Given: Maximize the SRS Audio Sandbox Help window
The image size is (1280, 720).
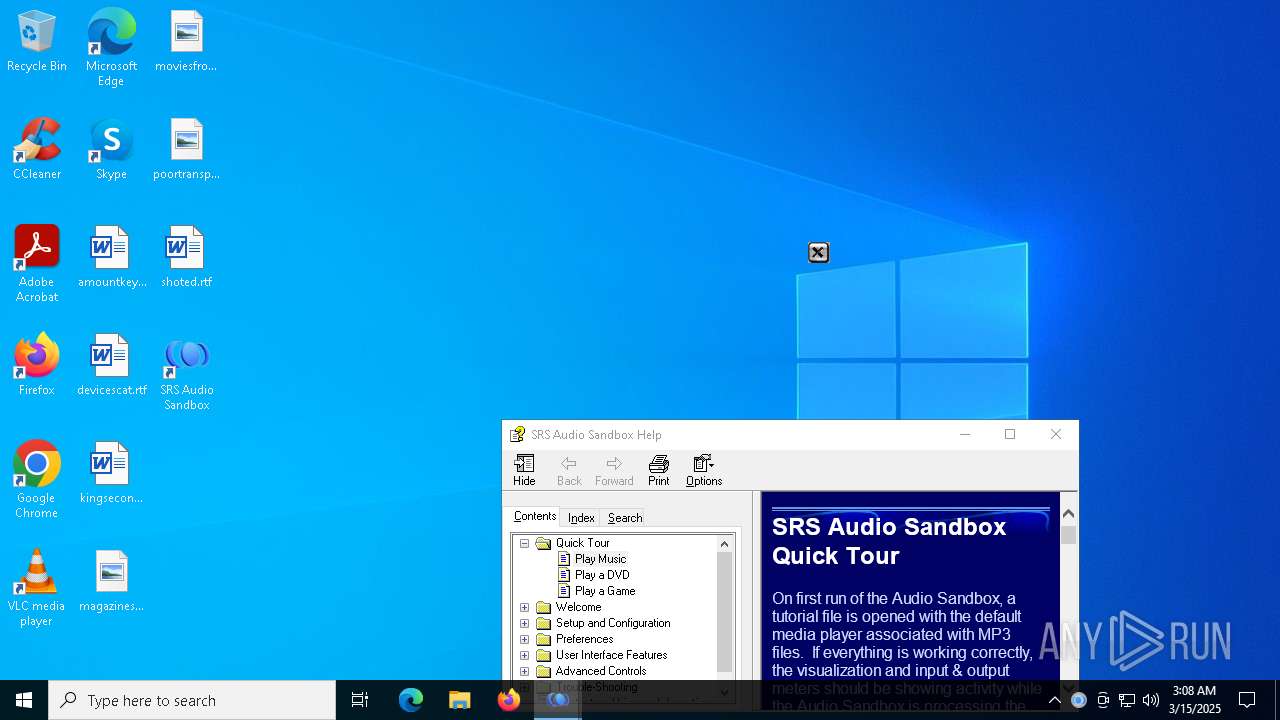Looking at the screenshot, I should [1010, 434].
